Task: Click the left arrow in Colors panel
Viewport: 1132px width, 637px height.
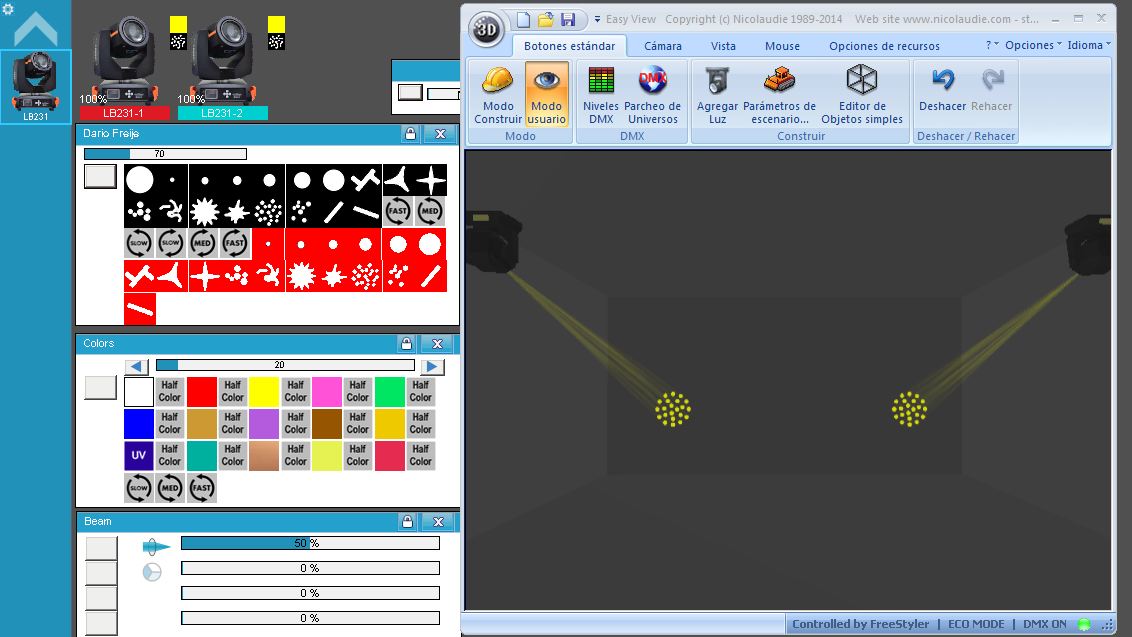Action: pyautogui.click(x=136, y=367)
